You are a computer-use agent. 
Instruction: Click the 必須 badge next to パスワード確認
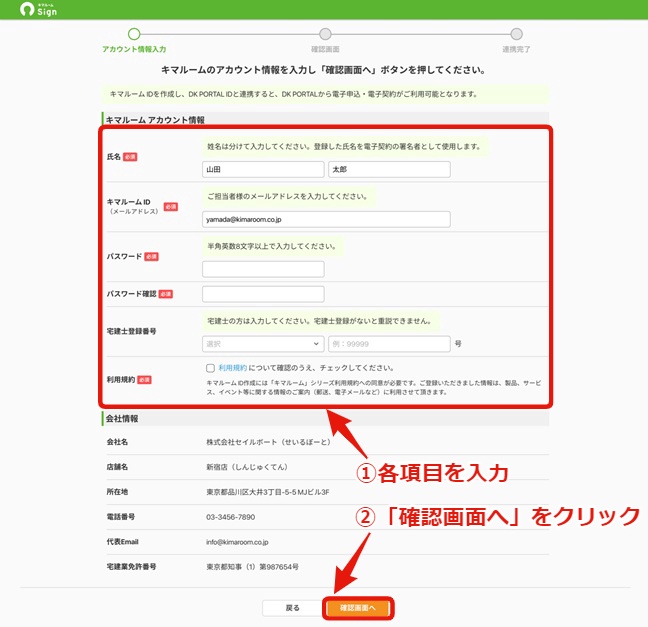[x=165, y=294]
